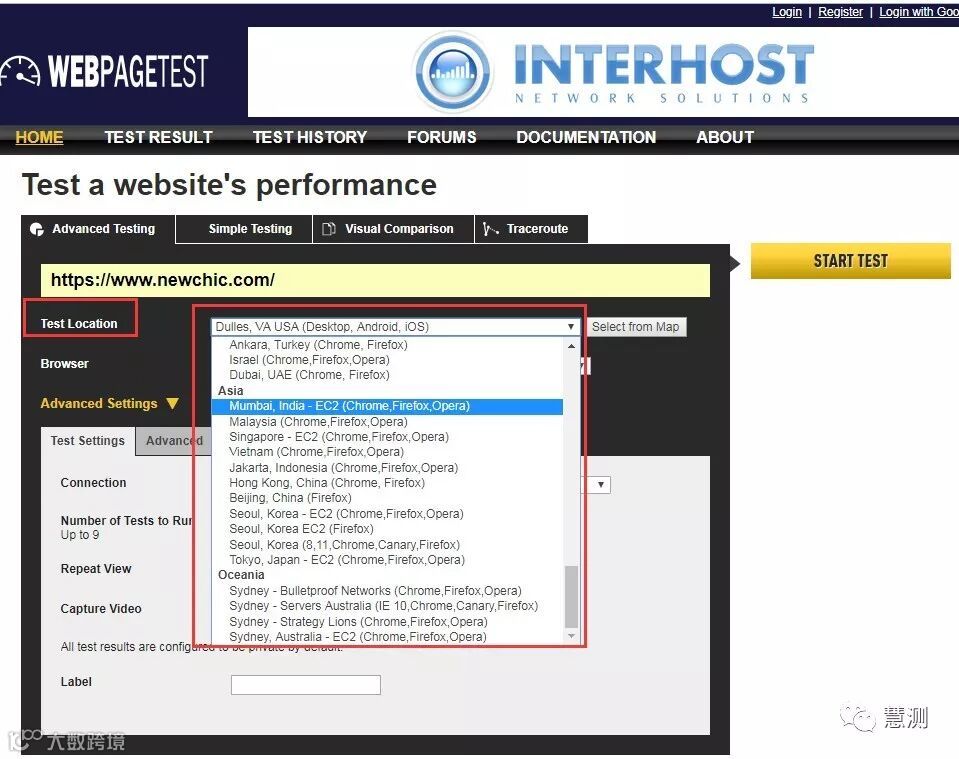Image resolution: width=959 pixels, height=759 pixels.
Task: Click the Advanced Settings label
Action: (x=99, y=404)
